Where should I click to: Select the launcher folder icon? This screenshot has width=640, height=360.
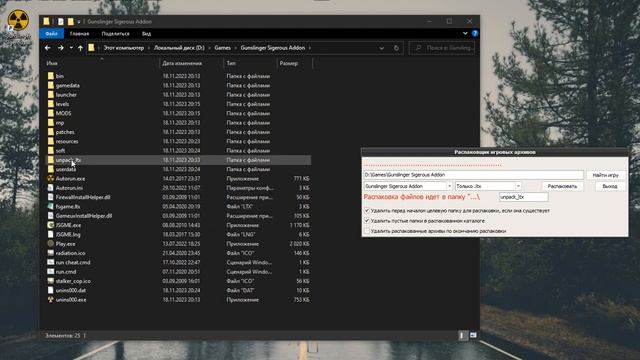(x=51, y=95)
